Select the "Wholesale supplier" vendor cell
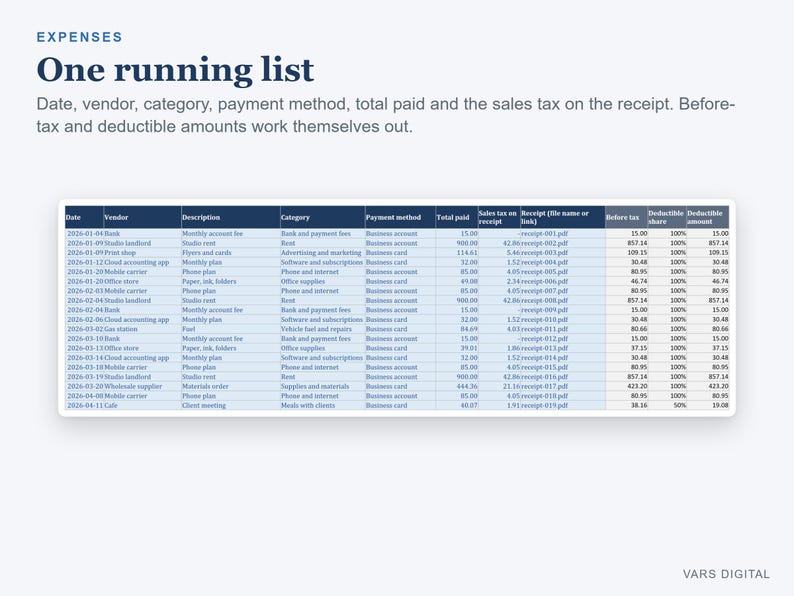Viewport: 794px width, 596px height. click(142, 386)
